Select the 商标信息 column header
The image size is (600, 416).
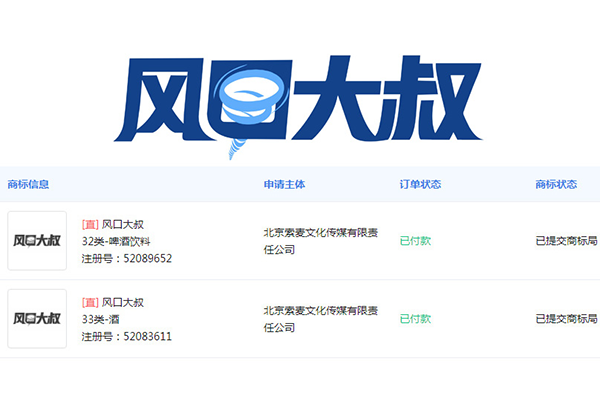(x=28, y=185)
